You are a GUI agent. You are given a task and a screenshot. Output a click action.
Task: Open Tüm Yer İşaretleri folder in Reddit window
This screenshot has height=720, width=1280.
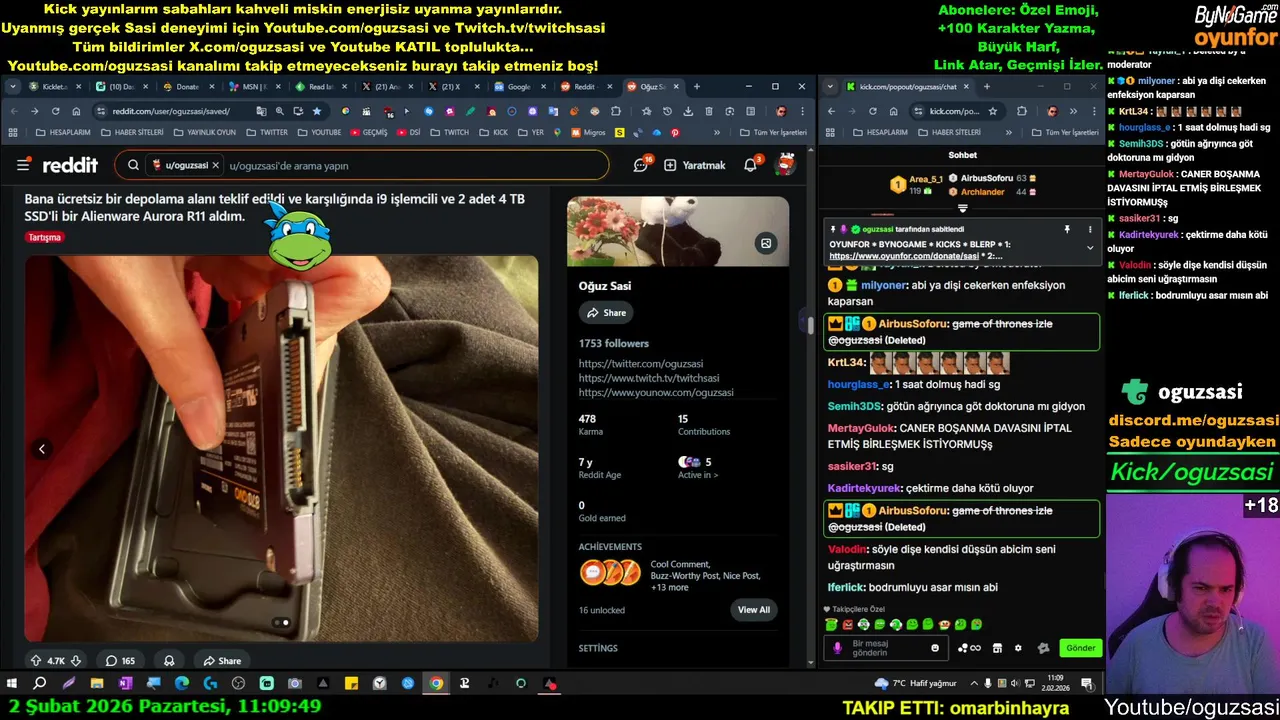[x=774, y=132]
